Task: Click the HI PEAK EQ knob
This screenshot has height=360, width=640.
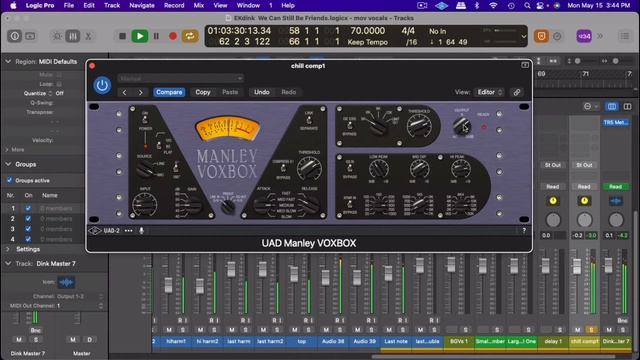Action: [x=460, y=169]
